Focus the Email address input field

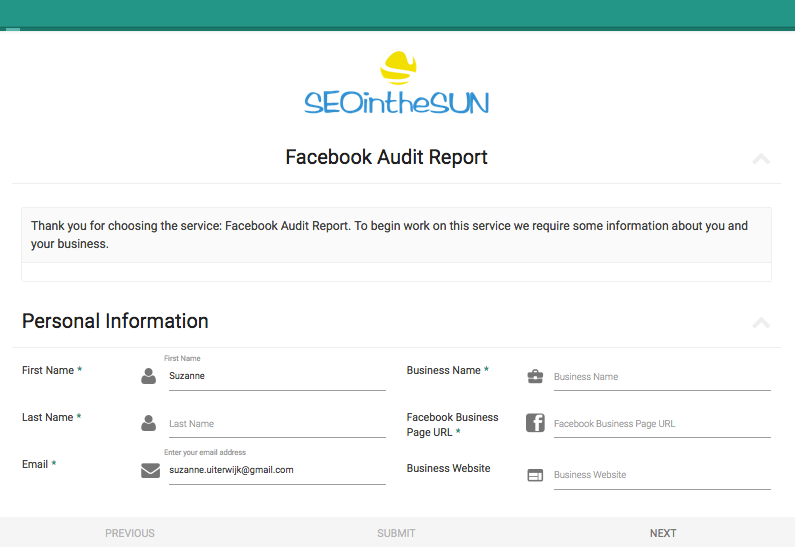pyautogui.click(x=277, y=470)
